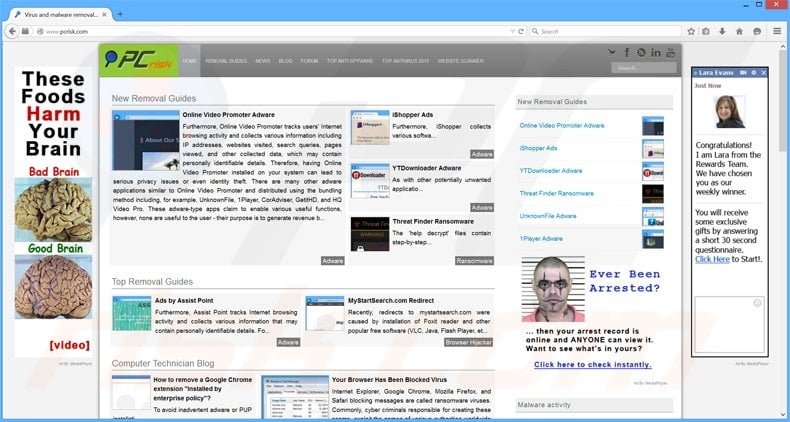Go to the Home page icon
The height and width of the screenshot is (422, 790).
[x=739, y=31]
